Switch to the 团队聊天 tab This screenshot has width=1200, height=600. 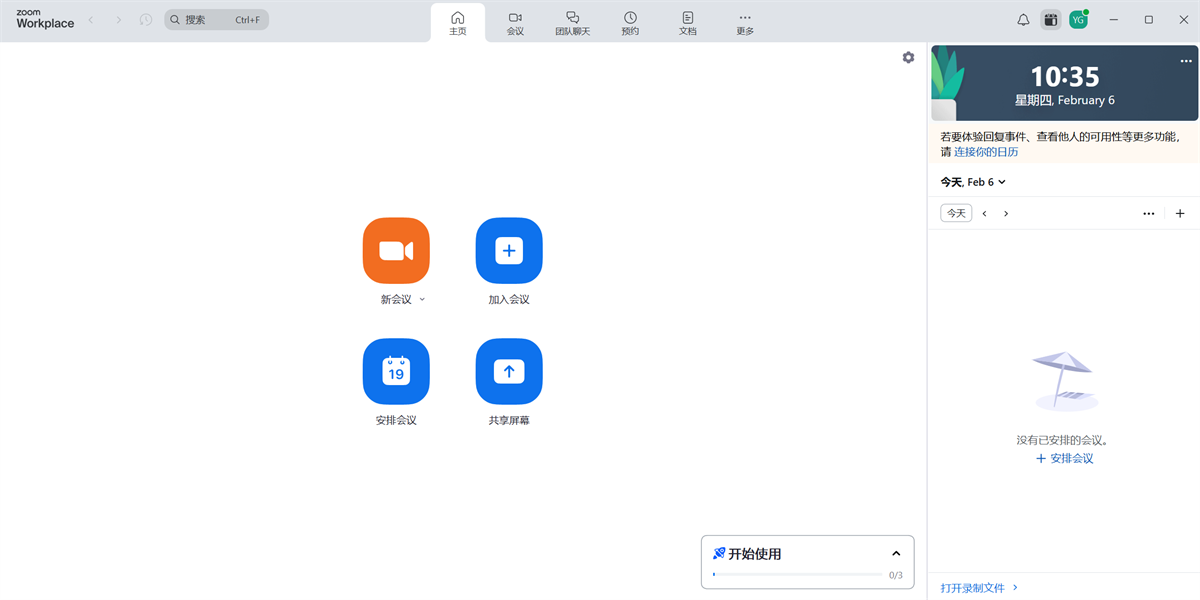point(573,22)
